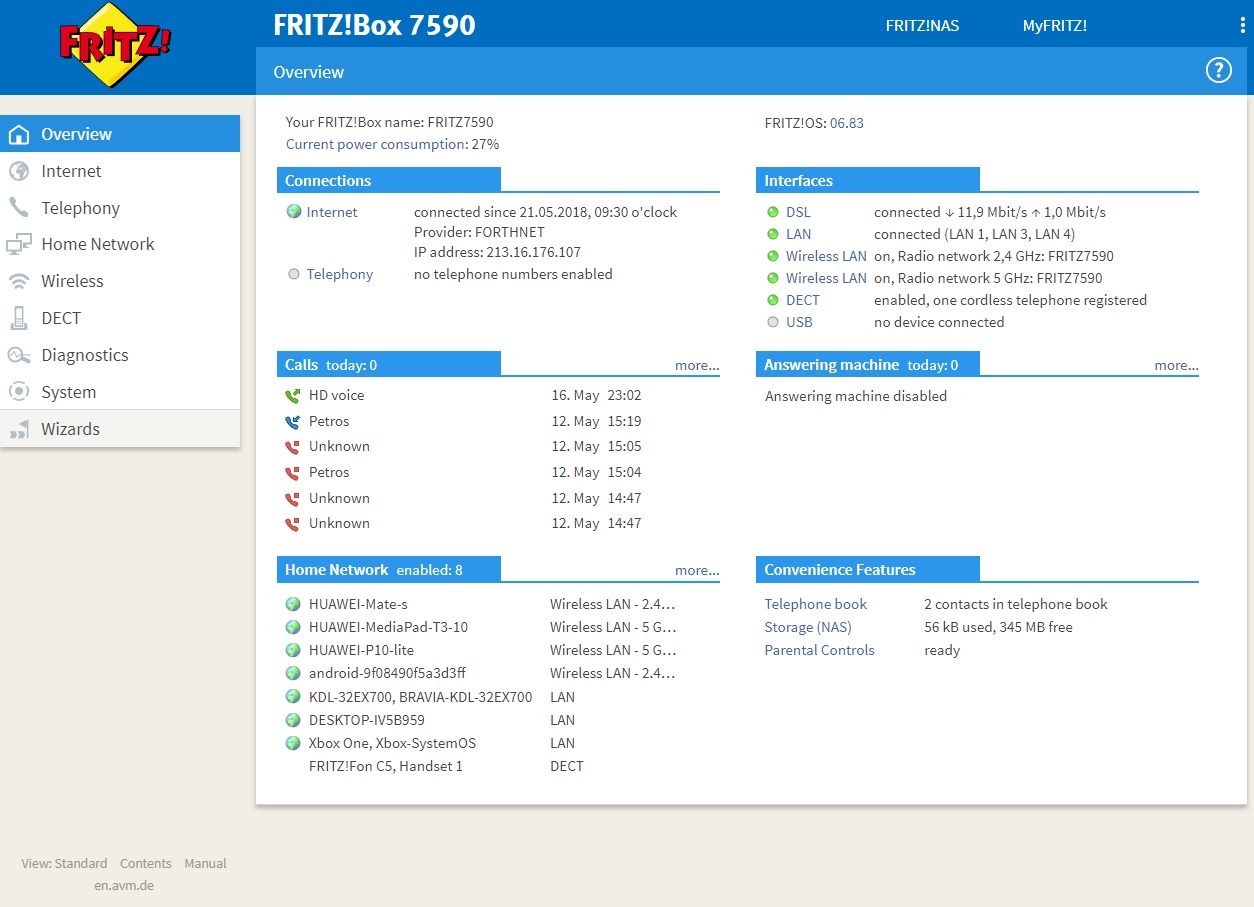Click the green LED next to DECT interface

pos(772,300)
